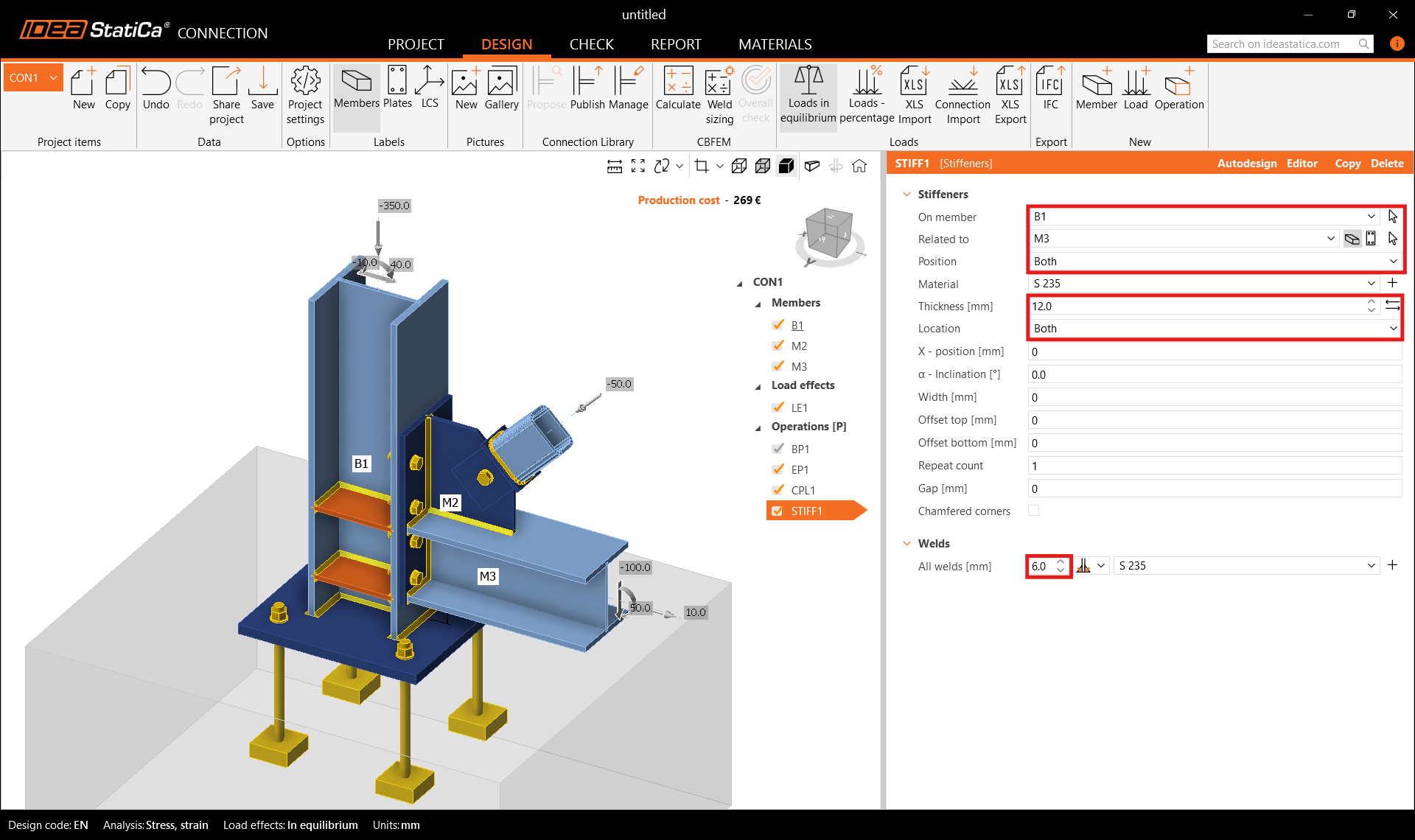Click the Autodesign button
This screenshot has width=1415, height=840.
tap(1246, 164)
